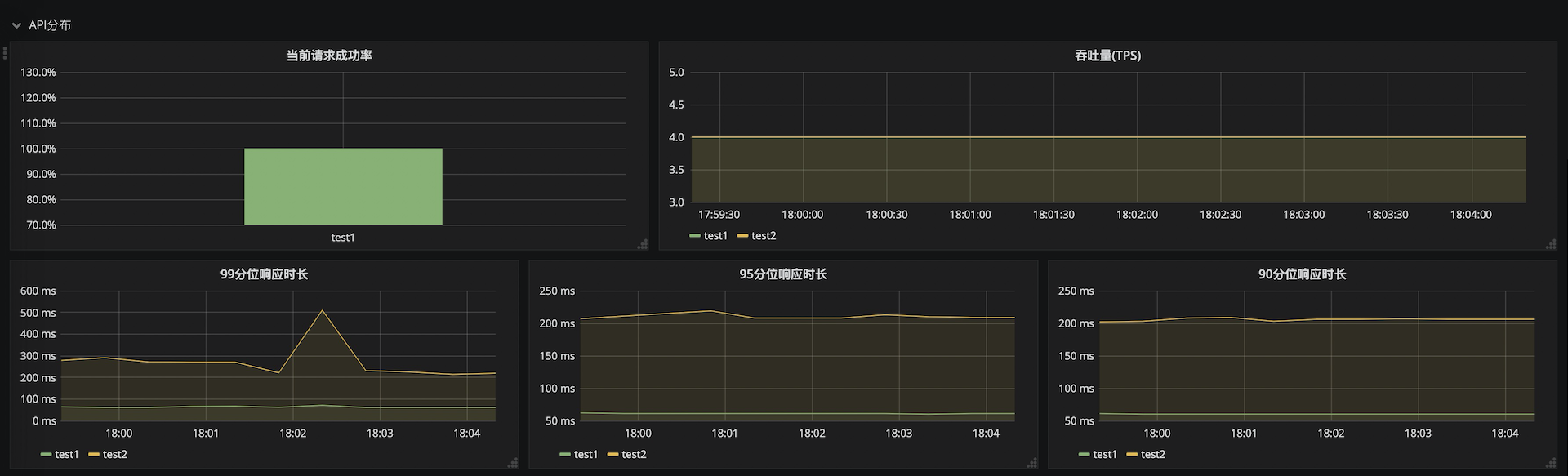This screenshot has height=476, width=1568.
Task: Open the API分布 row title
Action: point(50,25)
